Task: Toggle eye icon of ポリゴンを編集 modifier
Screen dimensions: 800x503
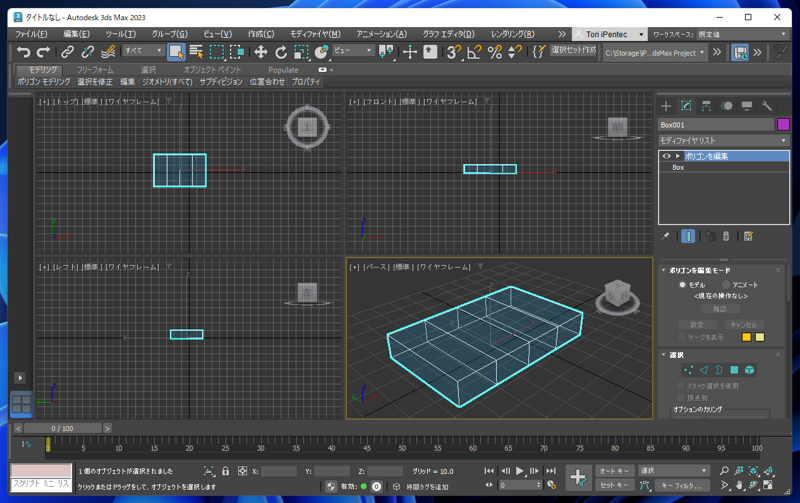Action: click(667, 156)
